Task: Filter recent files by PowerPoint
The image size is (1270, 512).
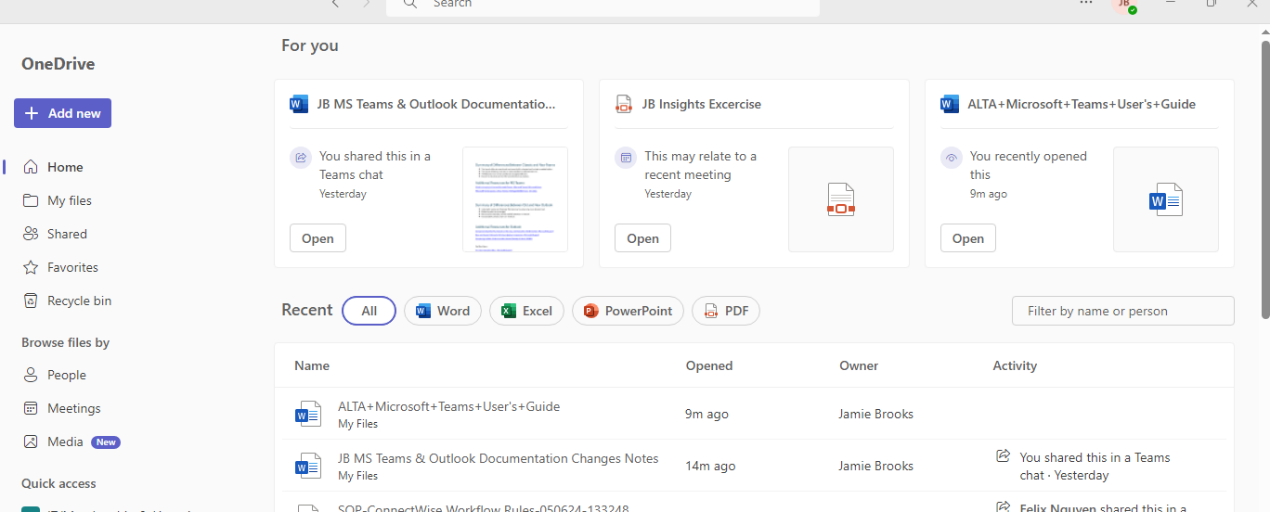Action: [x=628, y=311]
